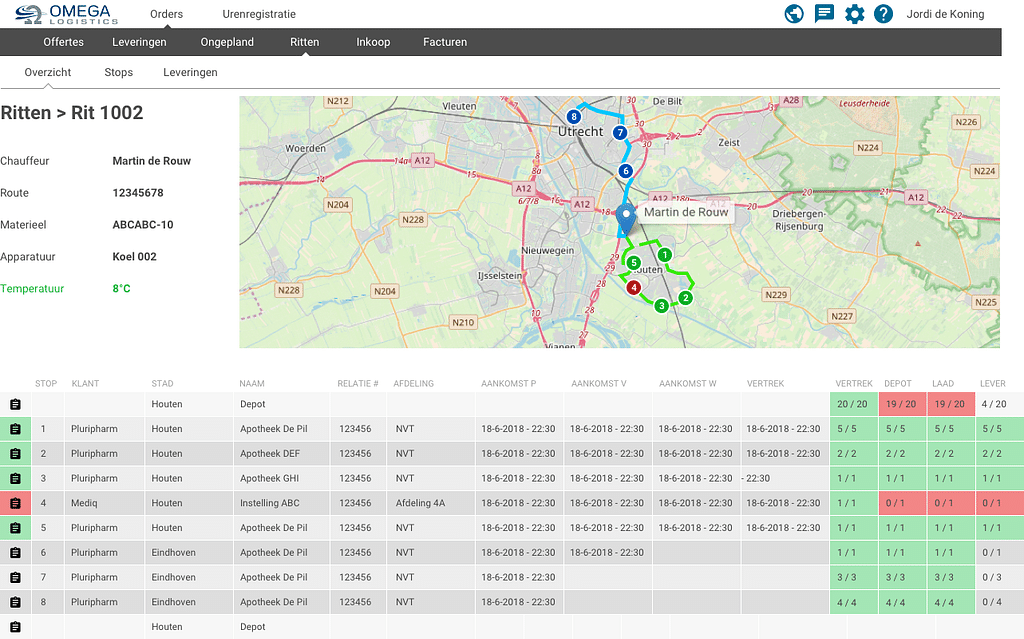Open the settings gear icon

[x=854, y=14]
